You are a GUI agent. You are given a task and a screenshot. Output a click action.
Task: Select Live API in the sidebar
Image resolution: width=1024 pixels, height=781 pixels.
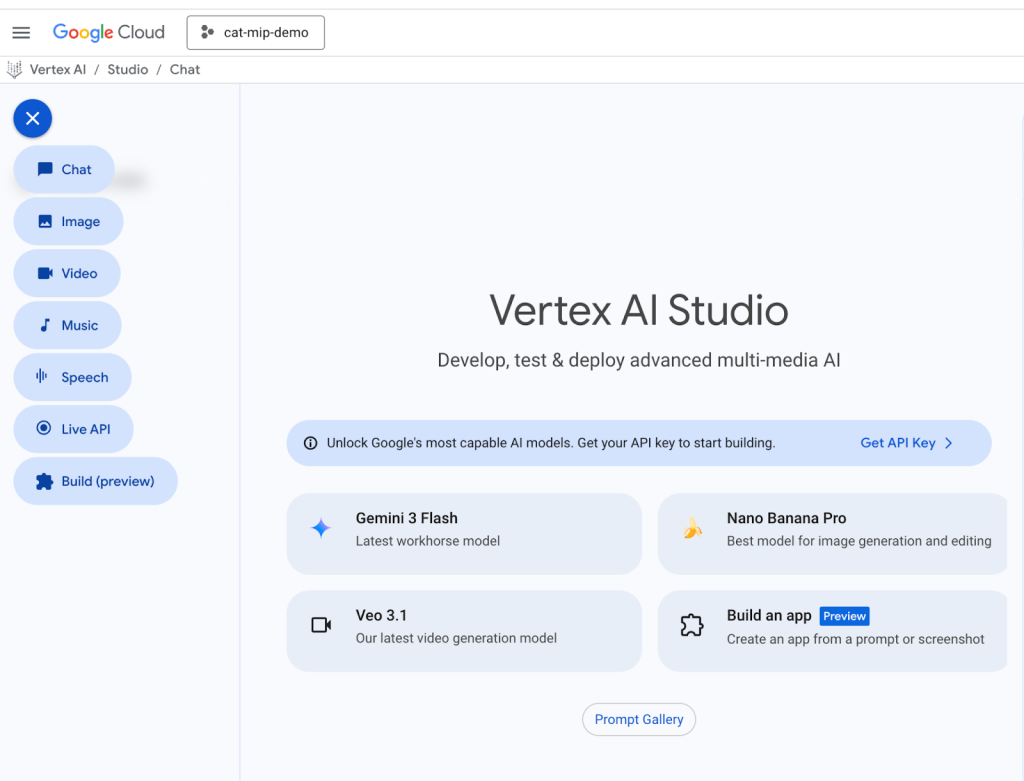click(x=73, y=430)
